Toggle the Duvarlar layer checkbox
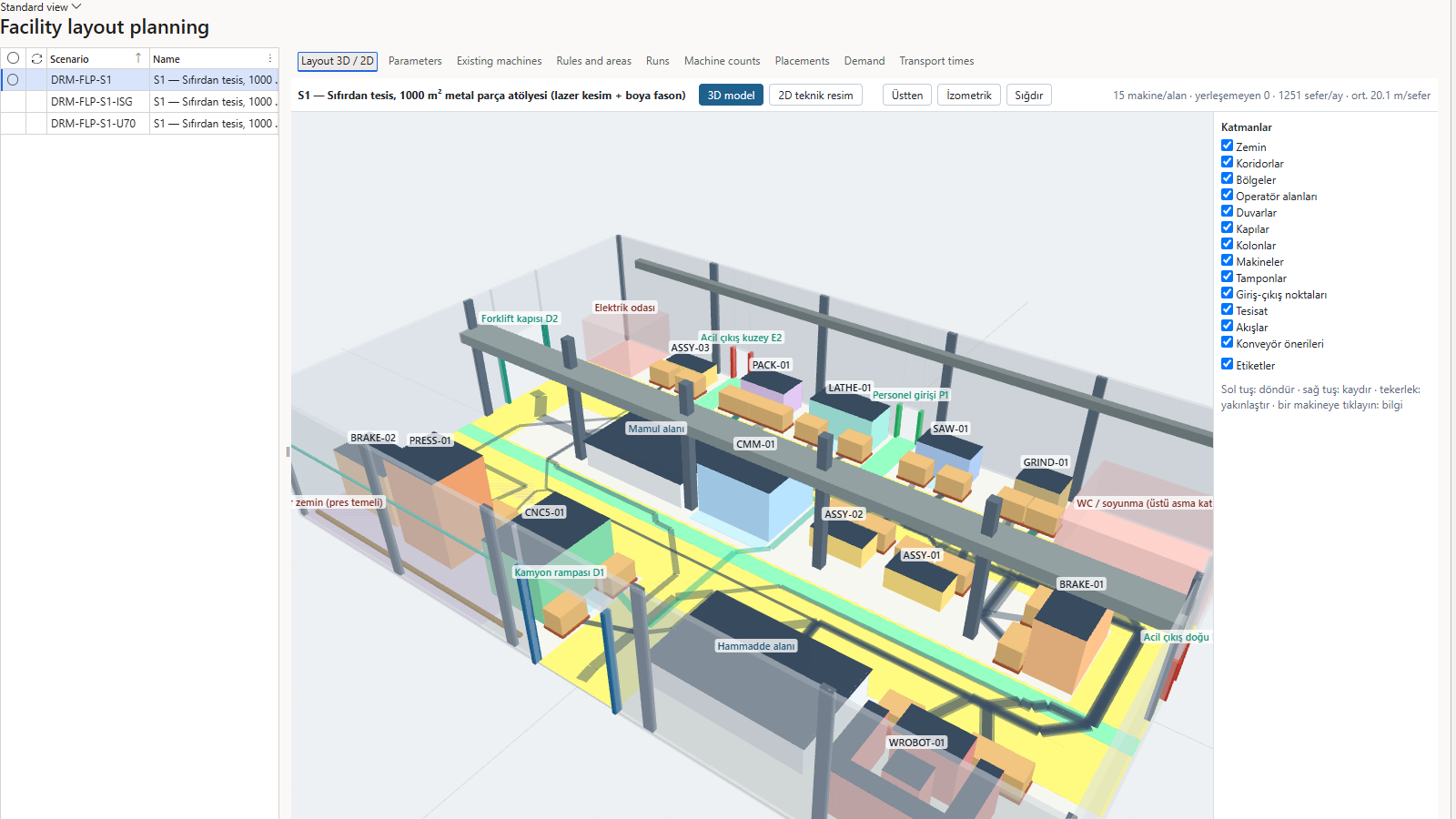This screenshot has width=1456, height=819. [x=1227, y=211]
